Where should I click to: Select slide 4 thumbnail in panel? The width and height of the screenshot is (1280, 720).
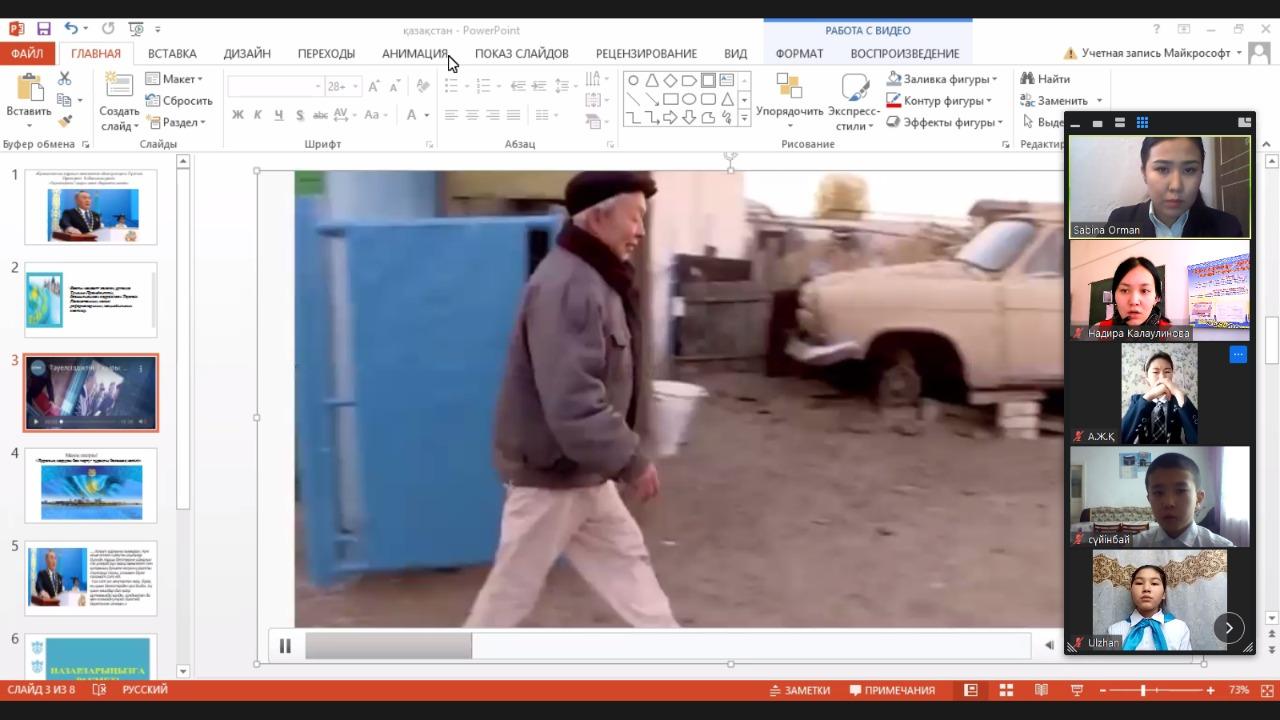(91, 485)
